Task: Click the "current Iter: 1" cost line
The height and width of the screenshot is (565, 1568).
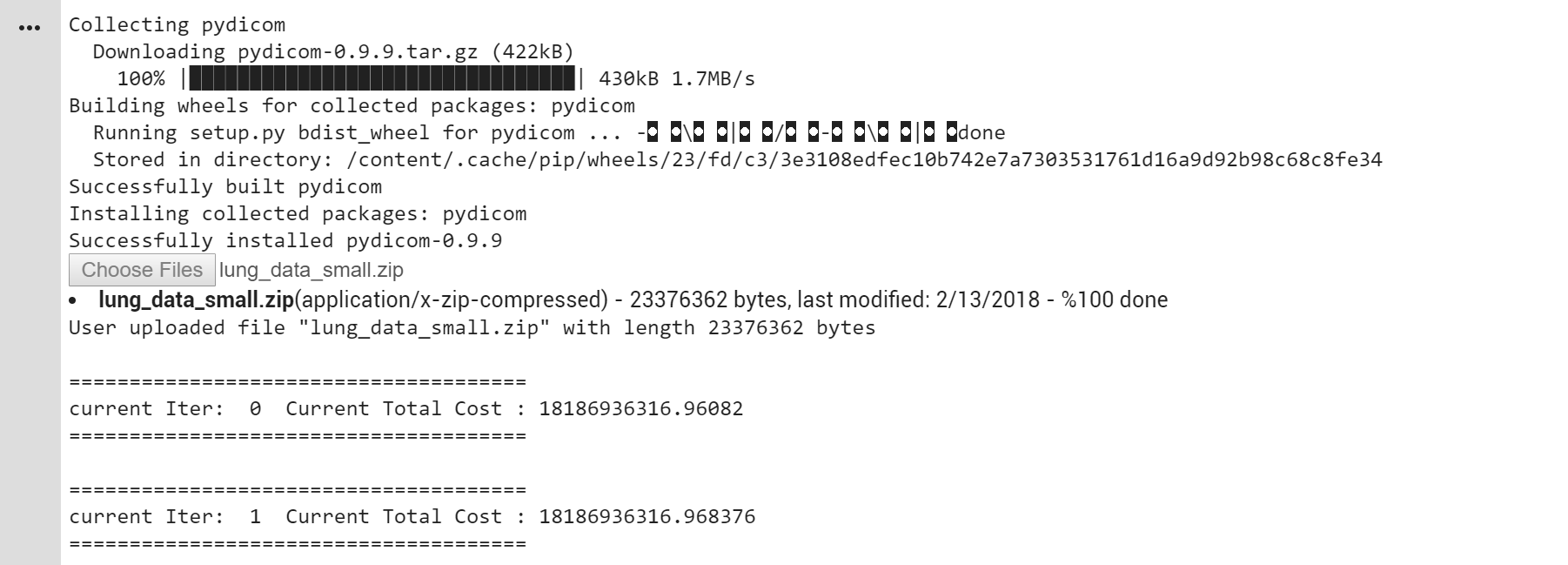Action: 412,517
